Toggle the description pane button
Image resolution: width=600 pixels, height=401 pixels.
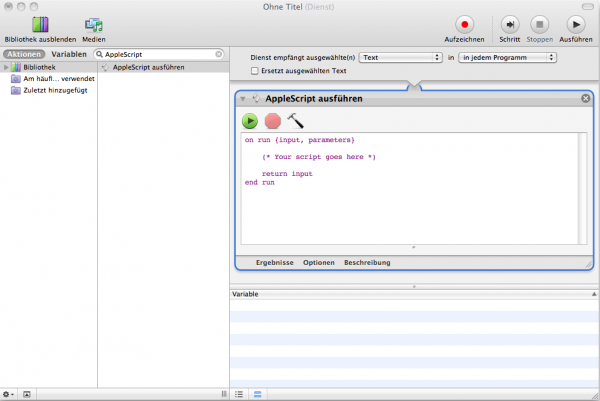(26, 394)
